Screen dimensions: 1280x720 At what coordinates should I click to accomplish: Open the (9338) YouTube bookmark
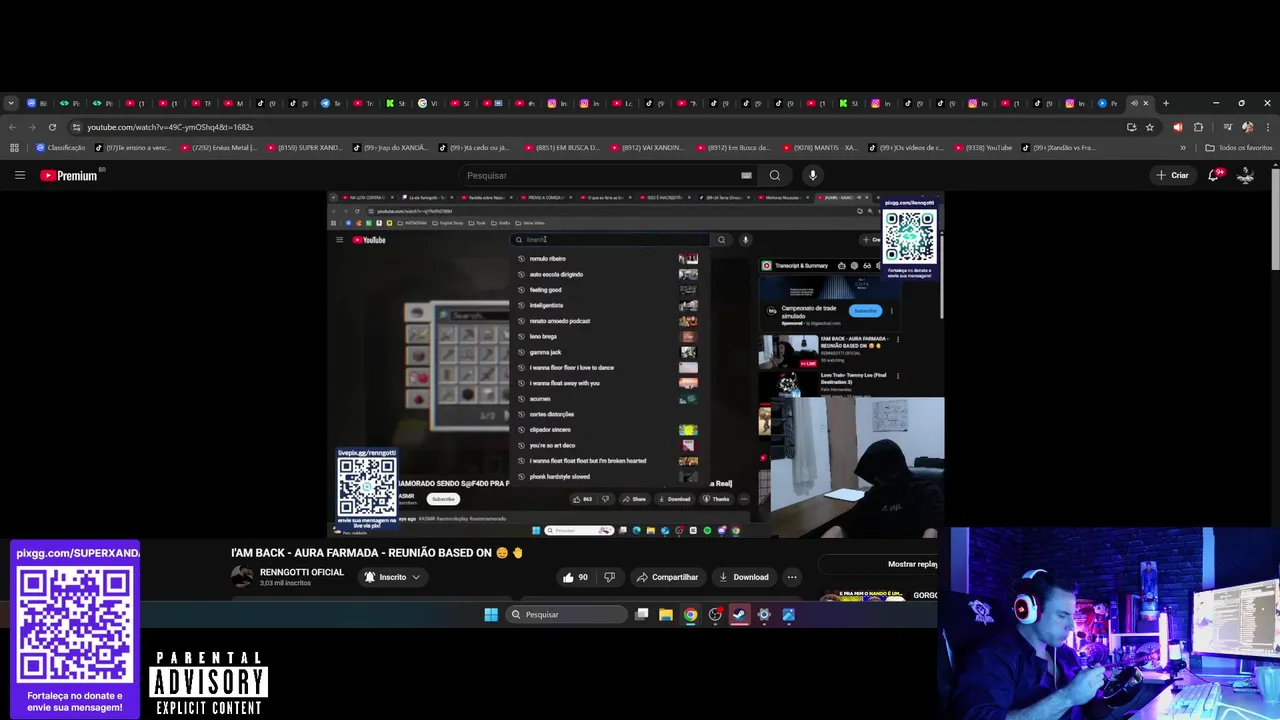coord(982,148)
